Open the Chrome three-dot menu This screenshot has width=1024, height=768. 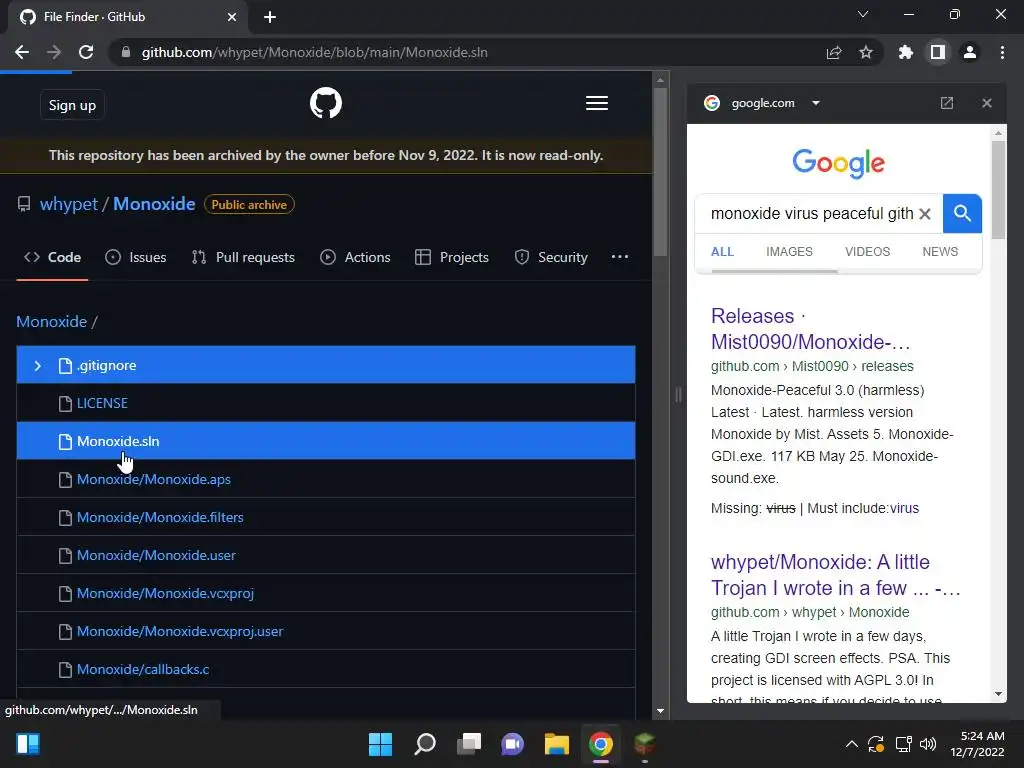click(1002, 52)
